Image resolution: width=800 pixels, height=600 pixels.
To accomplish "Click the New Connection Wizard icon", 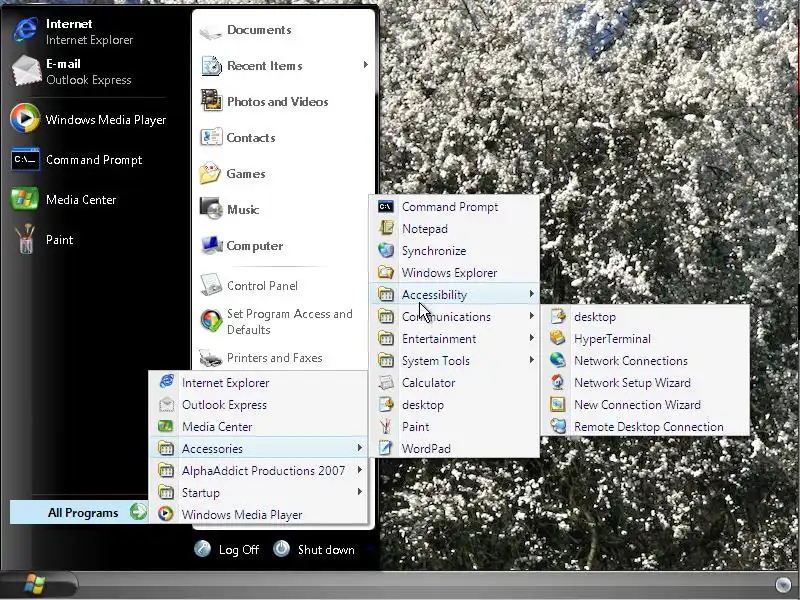I will coord(558,404).
